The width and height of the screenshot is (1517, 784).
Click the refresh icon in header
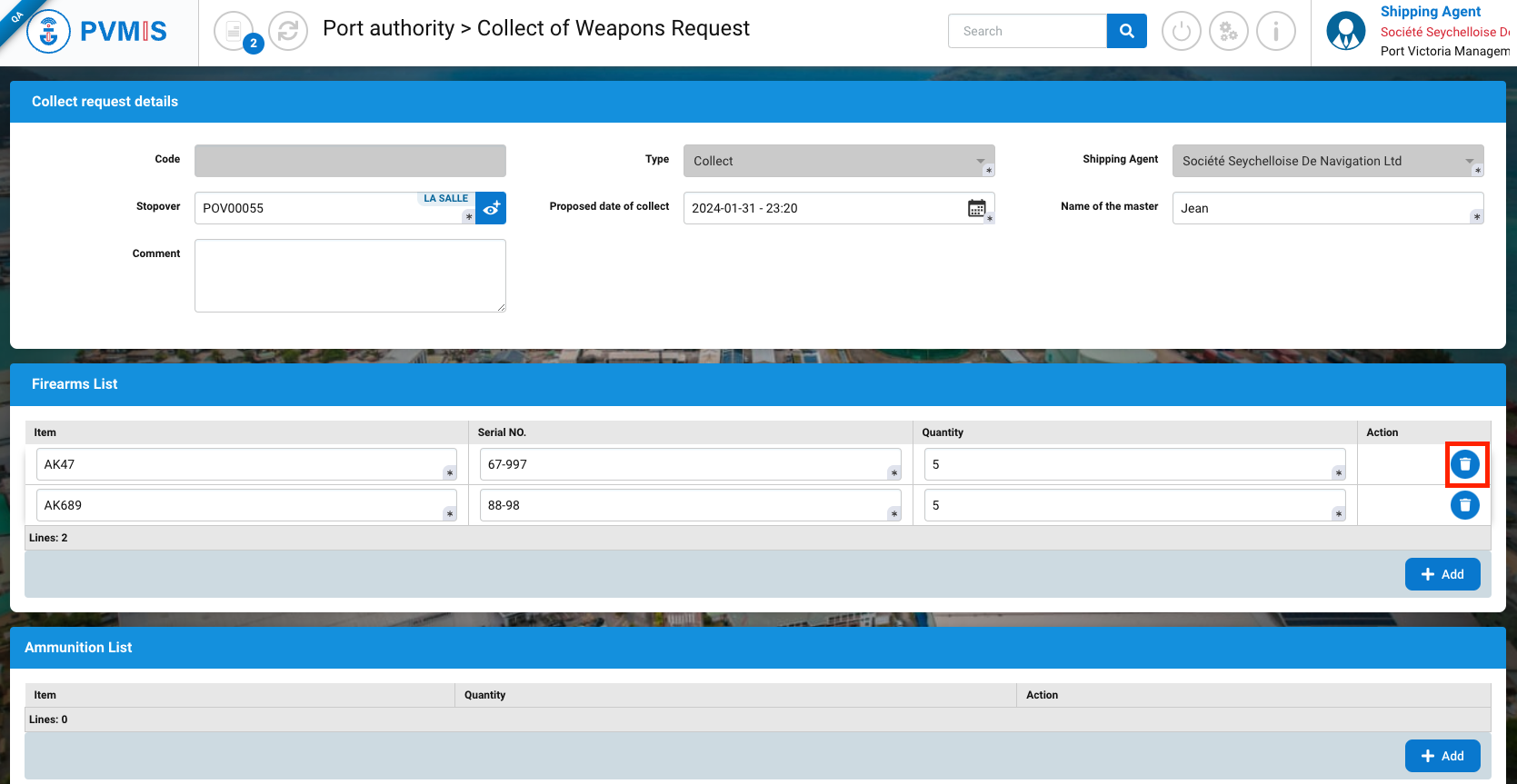288,32
